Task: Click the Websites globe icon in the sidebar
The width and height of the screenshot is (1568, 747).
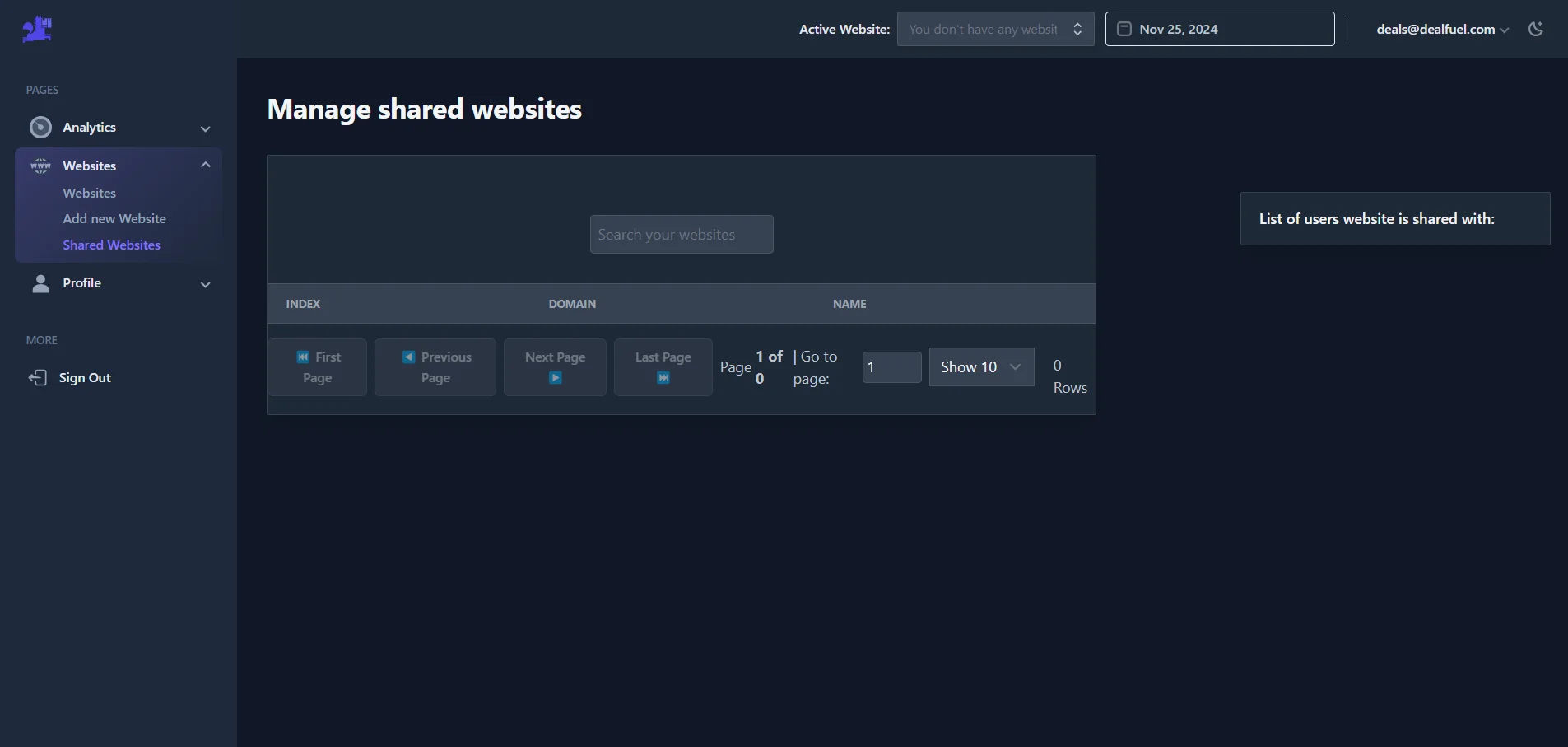Action: (40, 165)
